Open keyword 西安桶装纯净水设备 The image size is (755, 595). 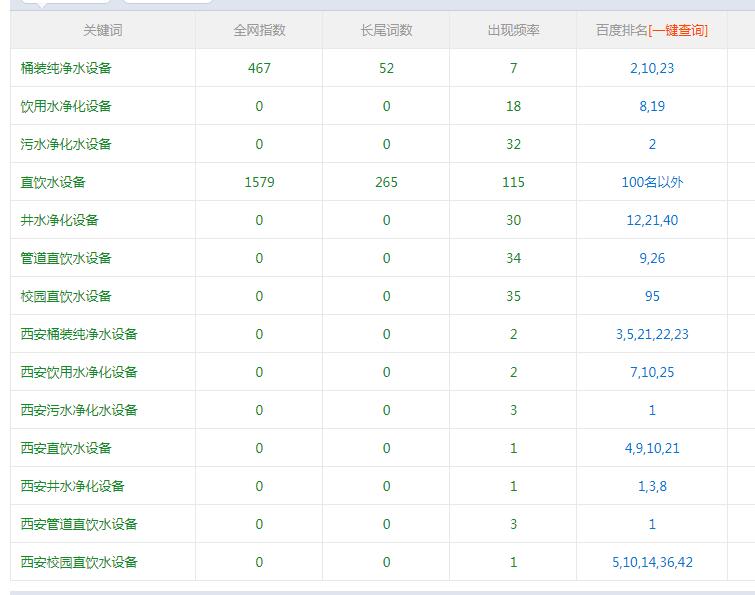point(79,334)
